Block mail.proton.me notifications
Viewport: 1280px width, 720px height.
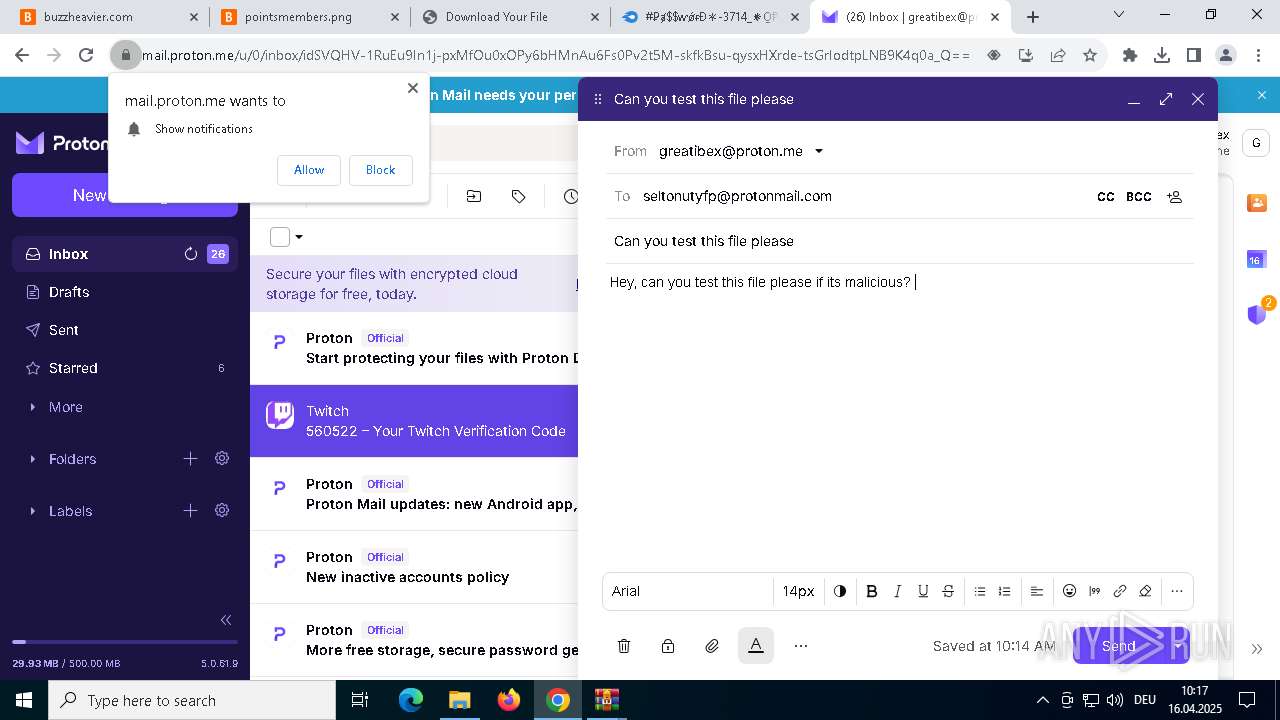(x=380, y=170)
